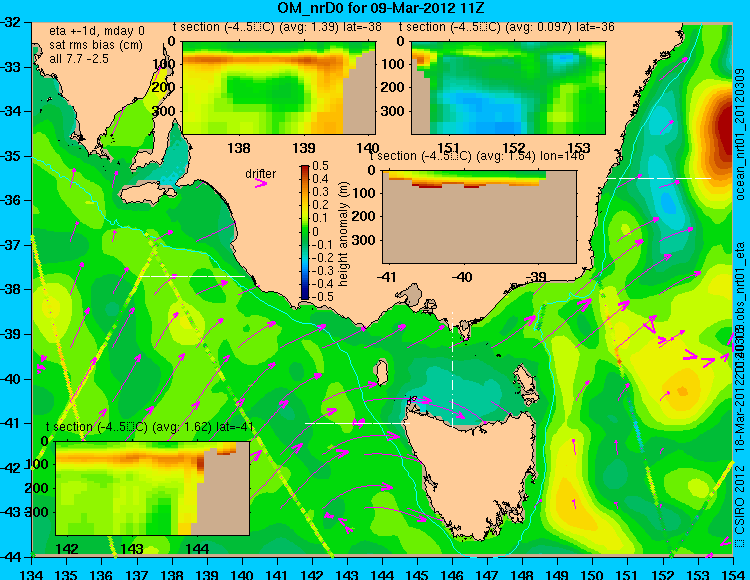
Task: Click the '143' axis label under lat=-41 inset
Action: click(132, 548)
